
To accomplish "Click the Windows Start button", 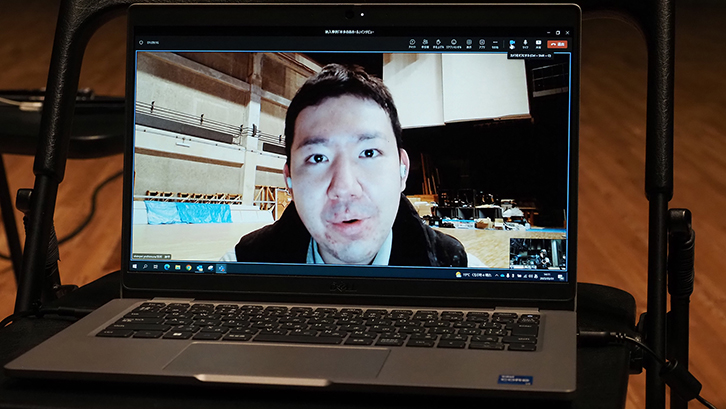I will pos(136,267).
